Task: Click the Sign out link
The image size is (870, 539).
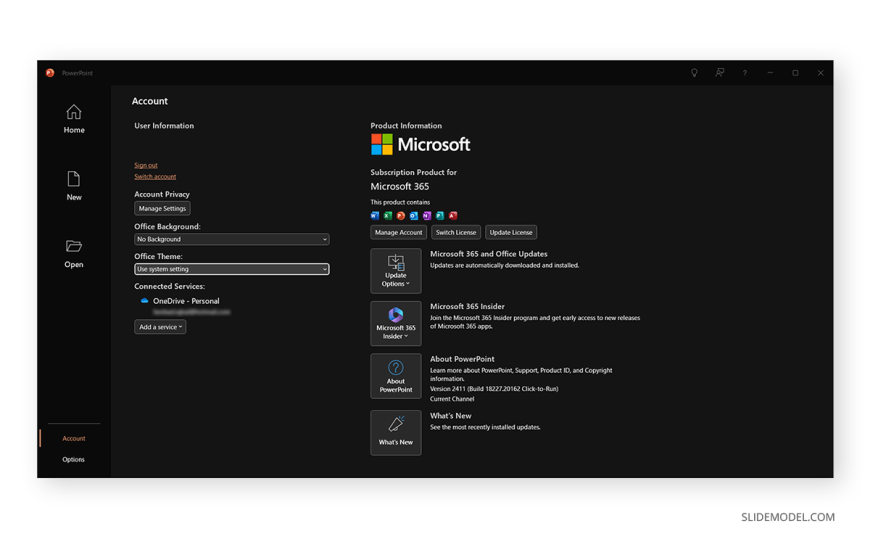Action: coord(146,165)
